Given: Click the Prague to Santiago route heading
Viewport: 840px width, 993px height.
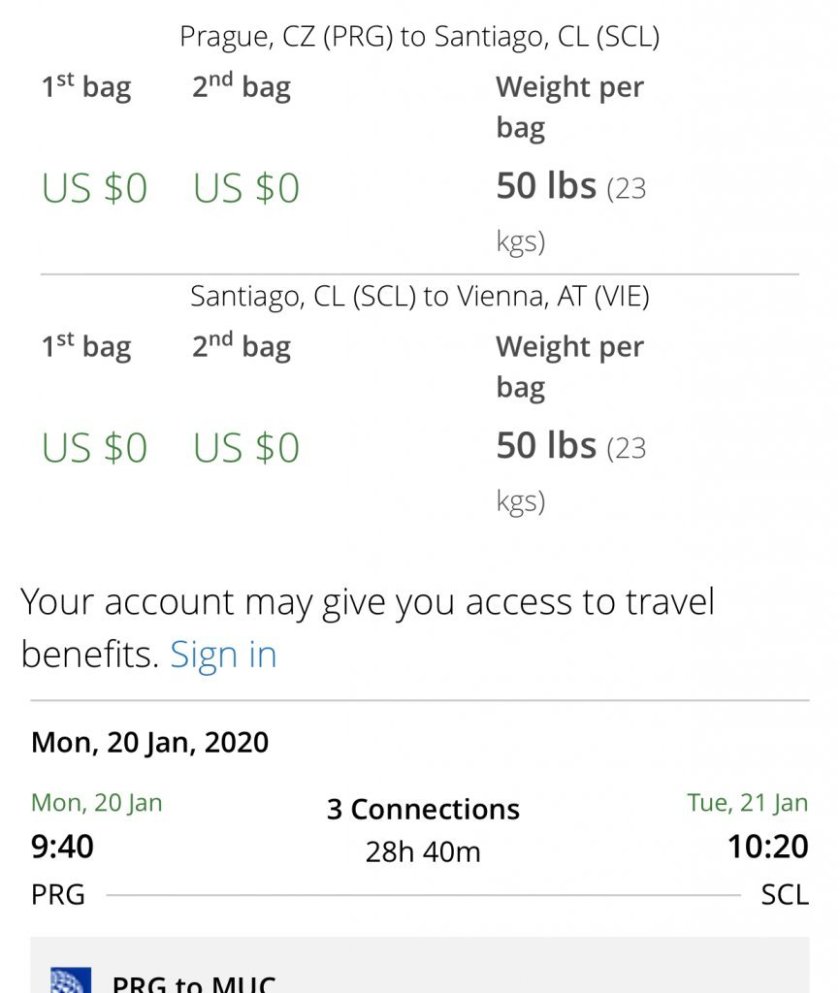Looking at the screenshot, I should pos(419,37).
